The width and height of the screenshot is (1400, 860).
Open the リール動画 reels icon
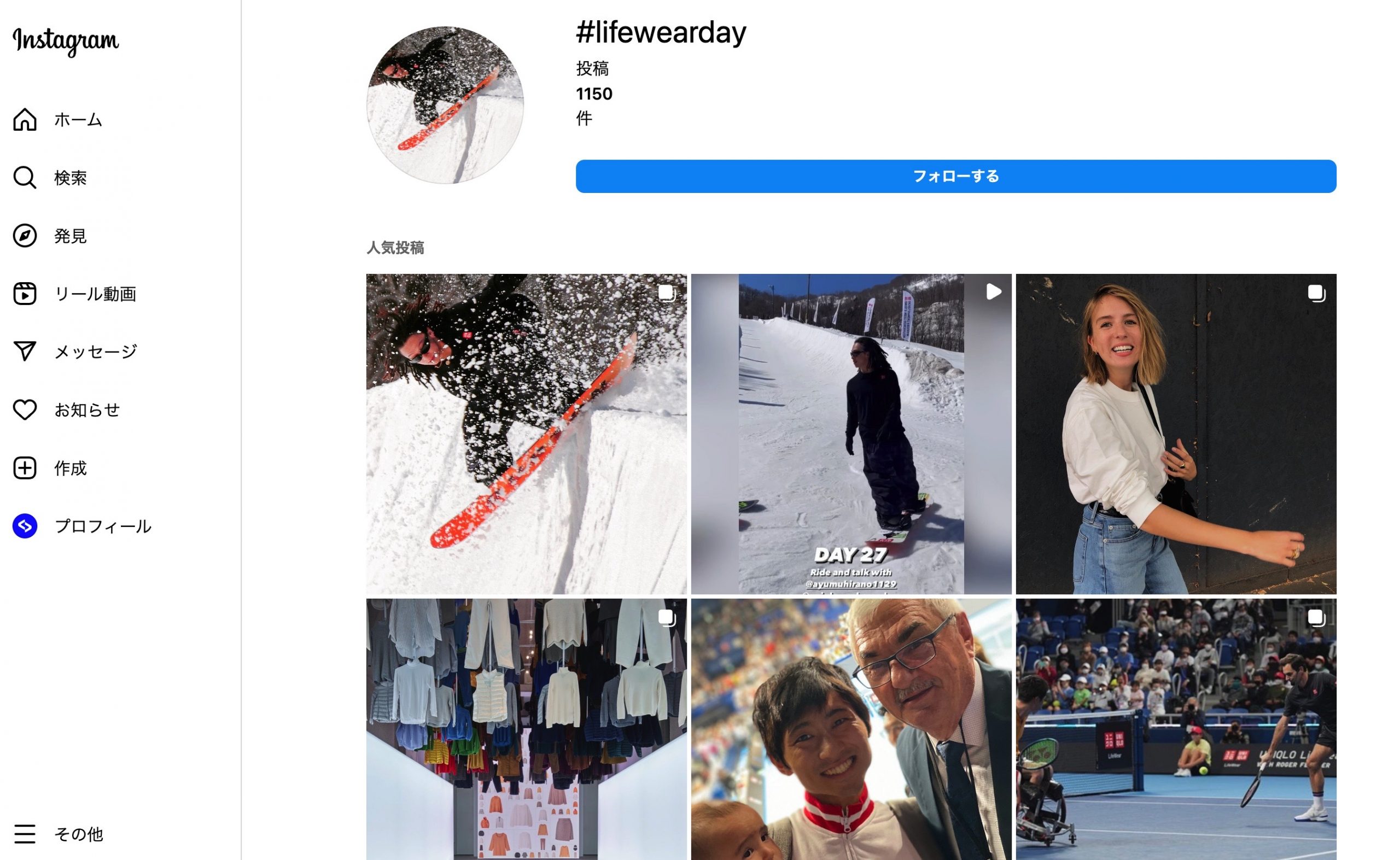pyautogui.click(x=25, y=294)
